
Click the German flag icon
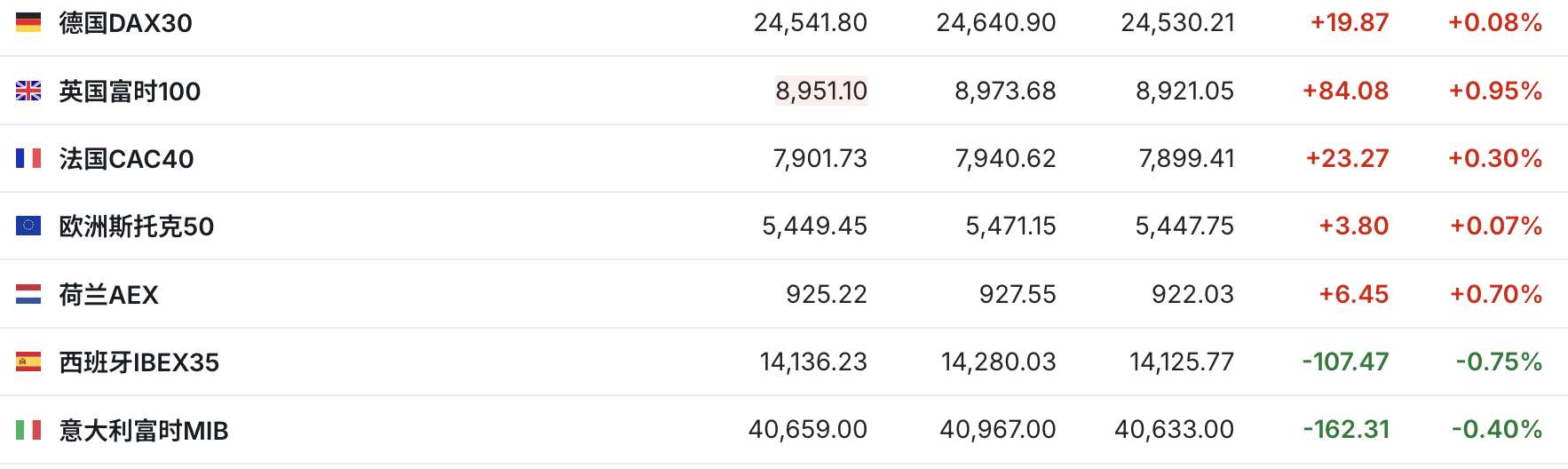tap(28, 22)
